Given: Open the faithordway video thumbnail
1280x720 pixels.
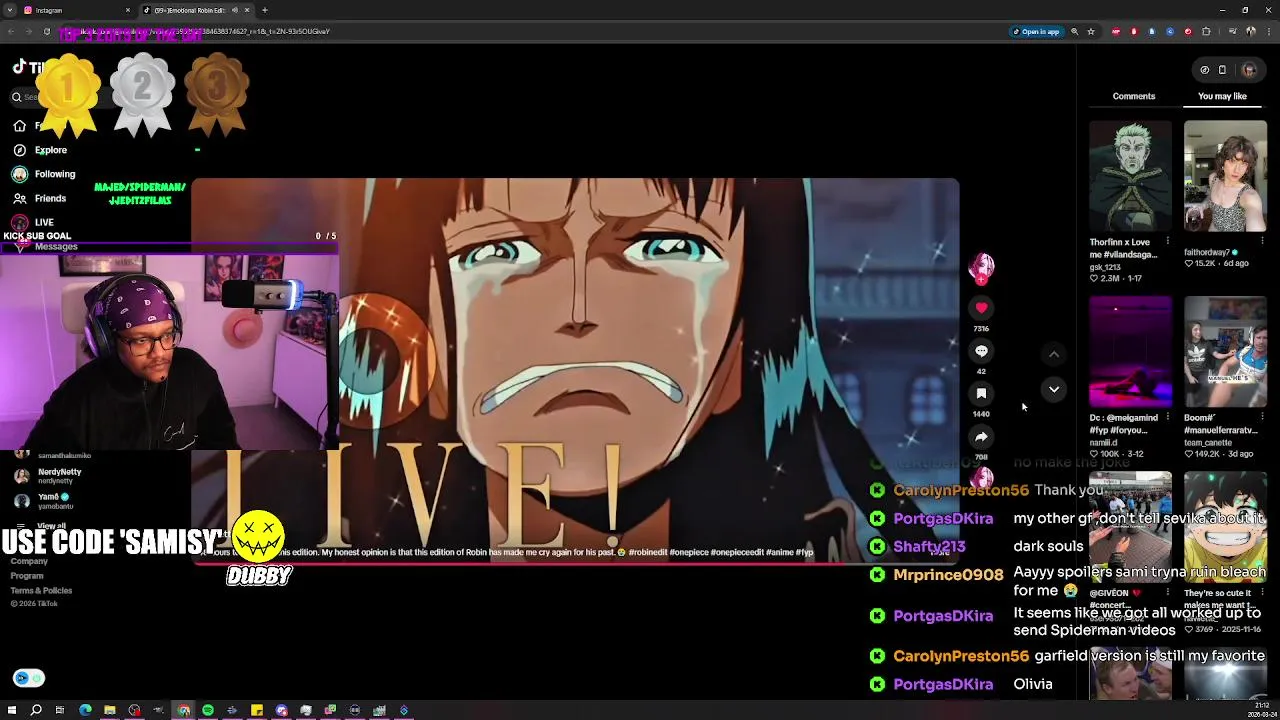Looking at the screenshot, I should tap(1226, 176).
